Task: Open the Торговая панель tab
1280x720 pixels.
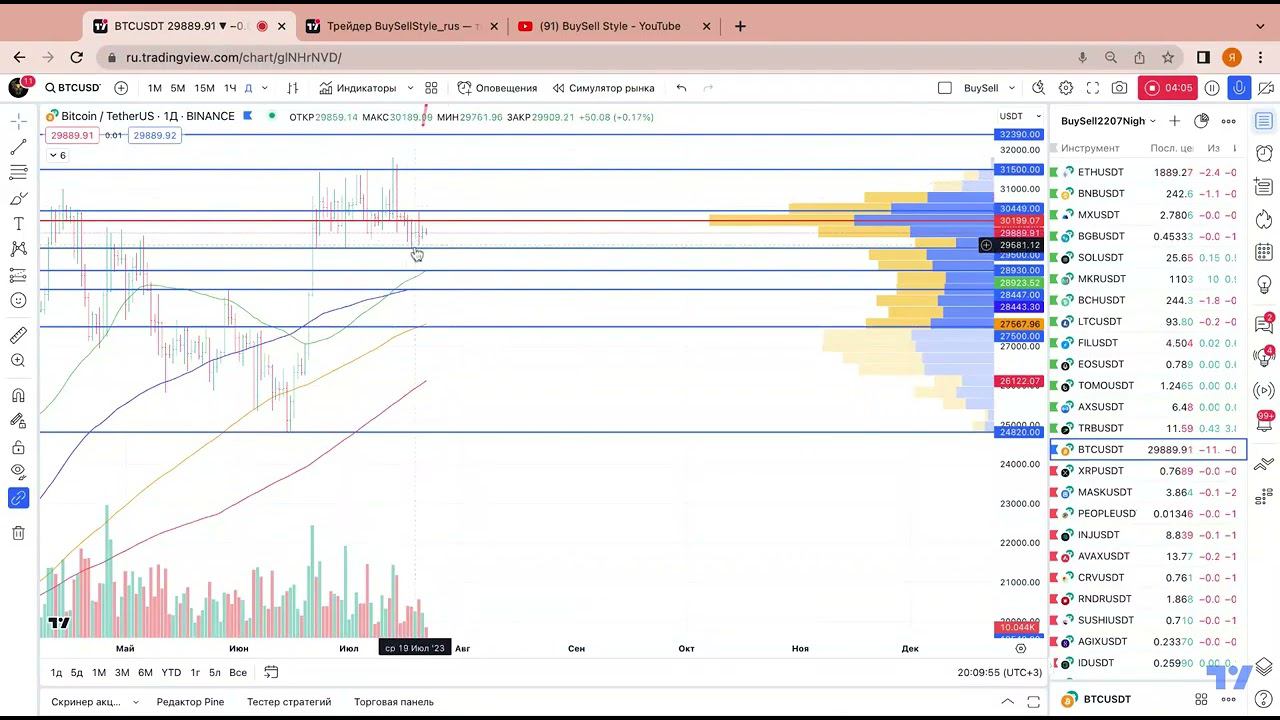Action: click(x=394, y=702)
